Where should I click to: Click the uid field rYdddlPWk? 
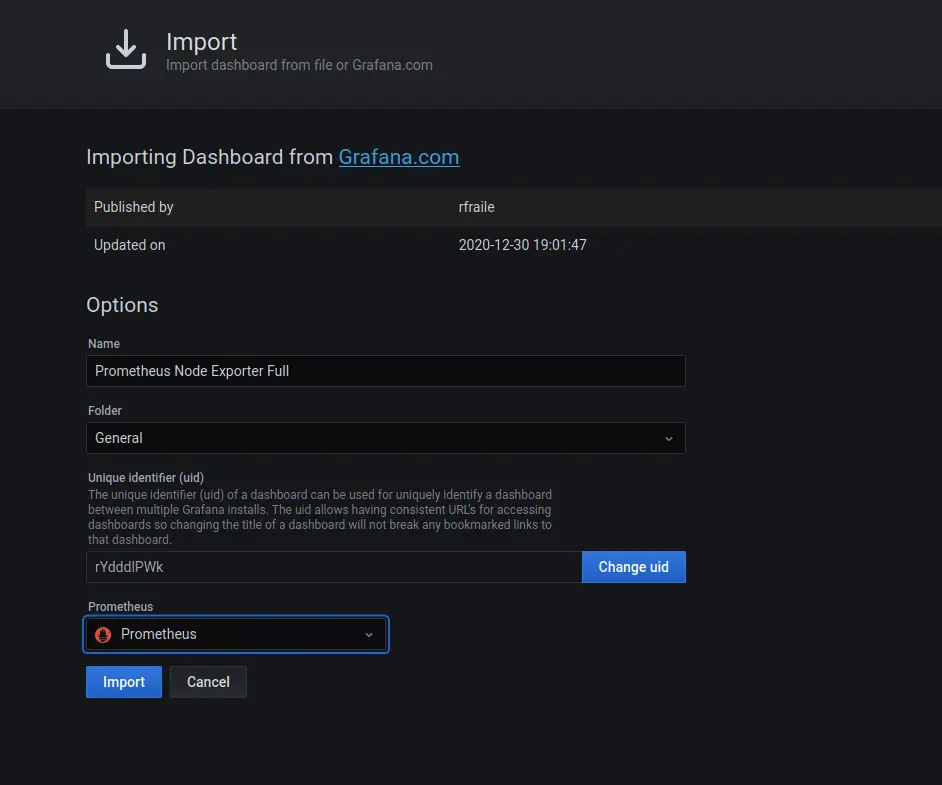(334, 567)
